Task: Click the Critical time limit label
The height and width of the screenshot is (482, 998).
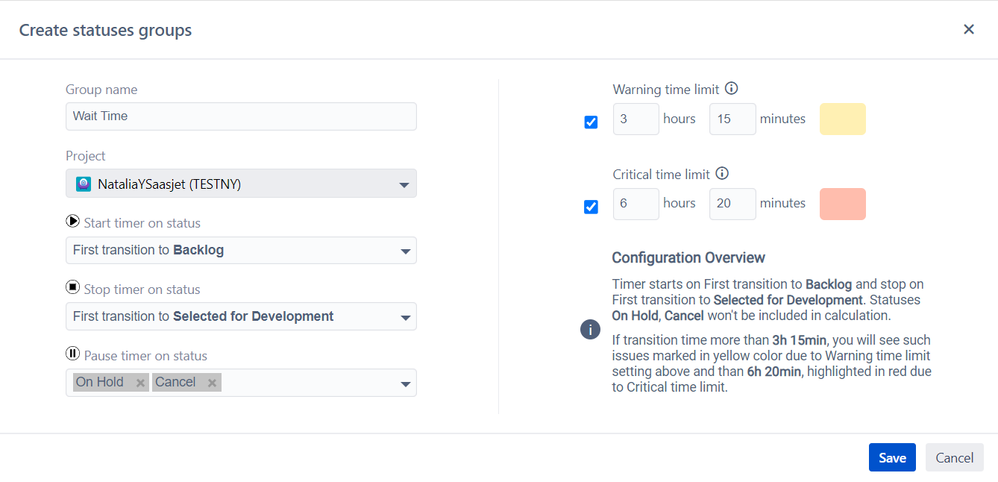Action: click(661, 174)
